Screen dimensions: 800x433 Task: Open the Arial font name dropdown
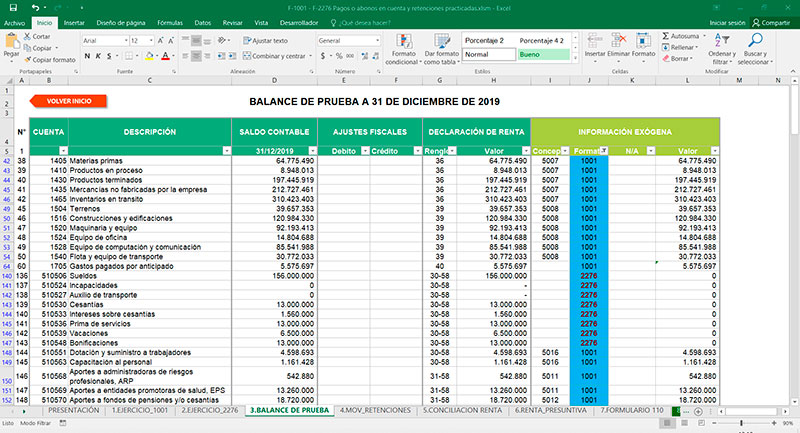(126, 40)
